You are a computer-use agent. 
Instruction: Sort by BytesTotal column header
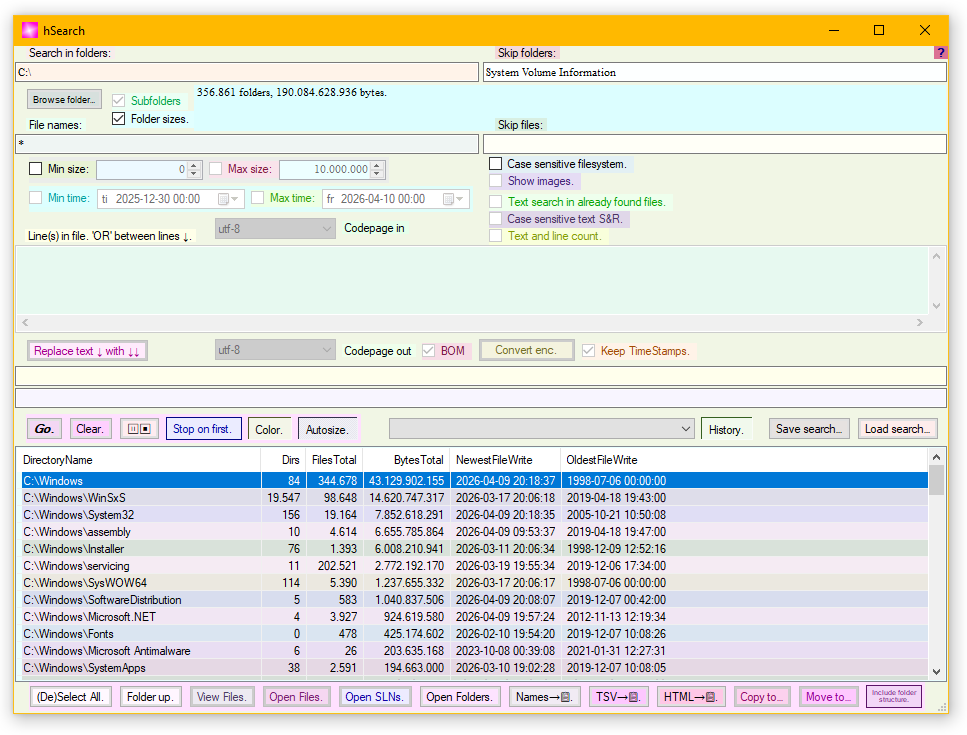pos(406,460)
